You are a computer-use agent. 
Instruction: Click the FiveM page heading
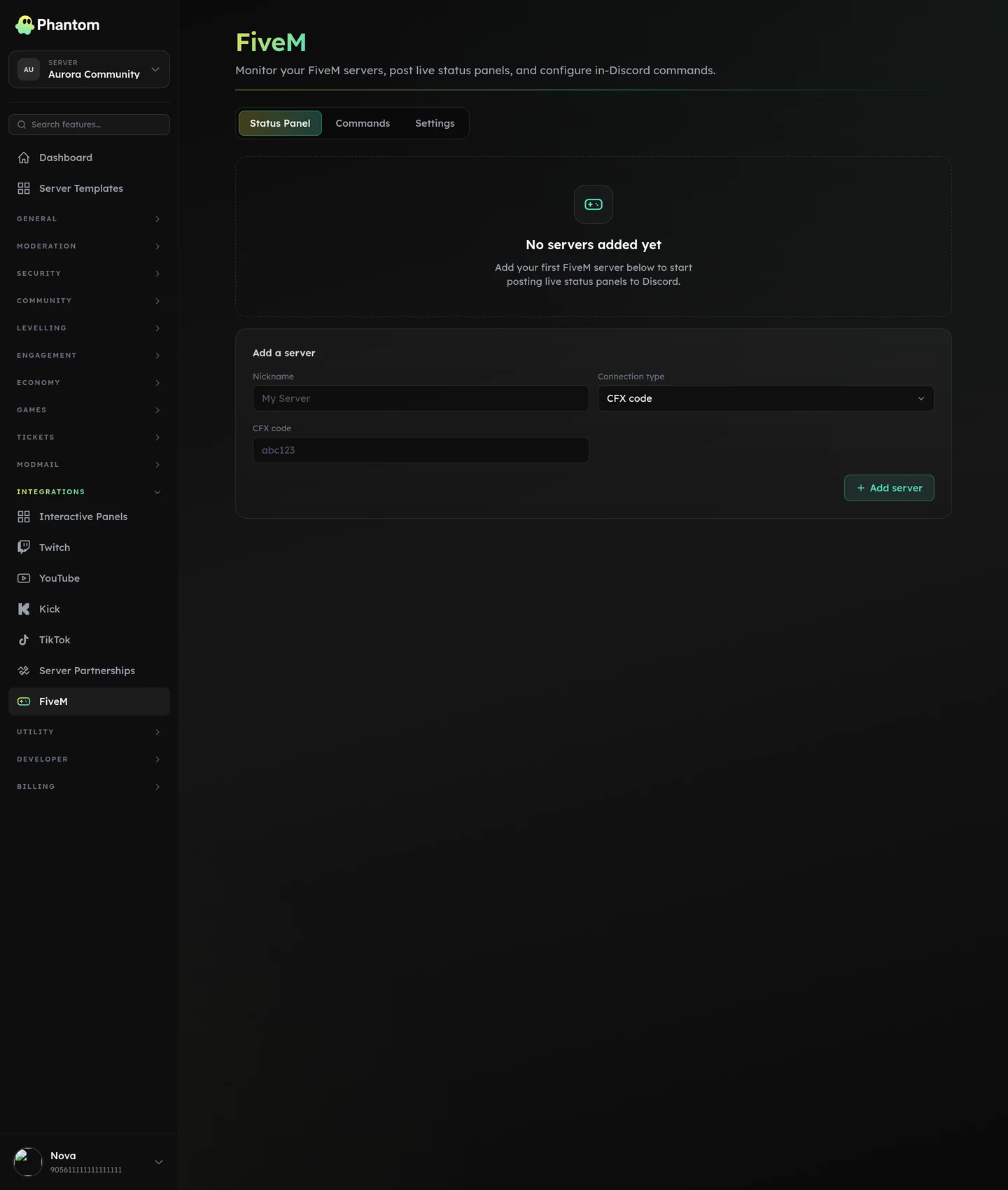coord(271,42)
